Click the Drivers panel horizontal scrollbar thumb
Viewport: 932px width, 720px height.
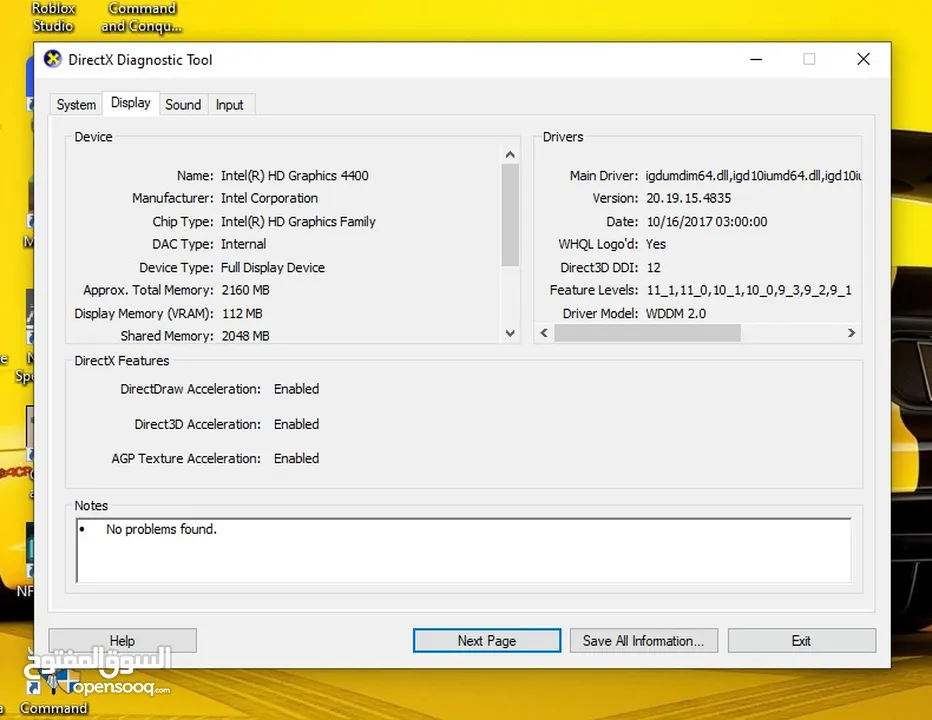(647, 333)
